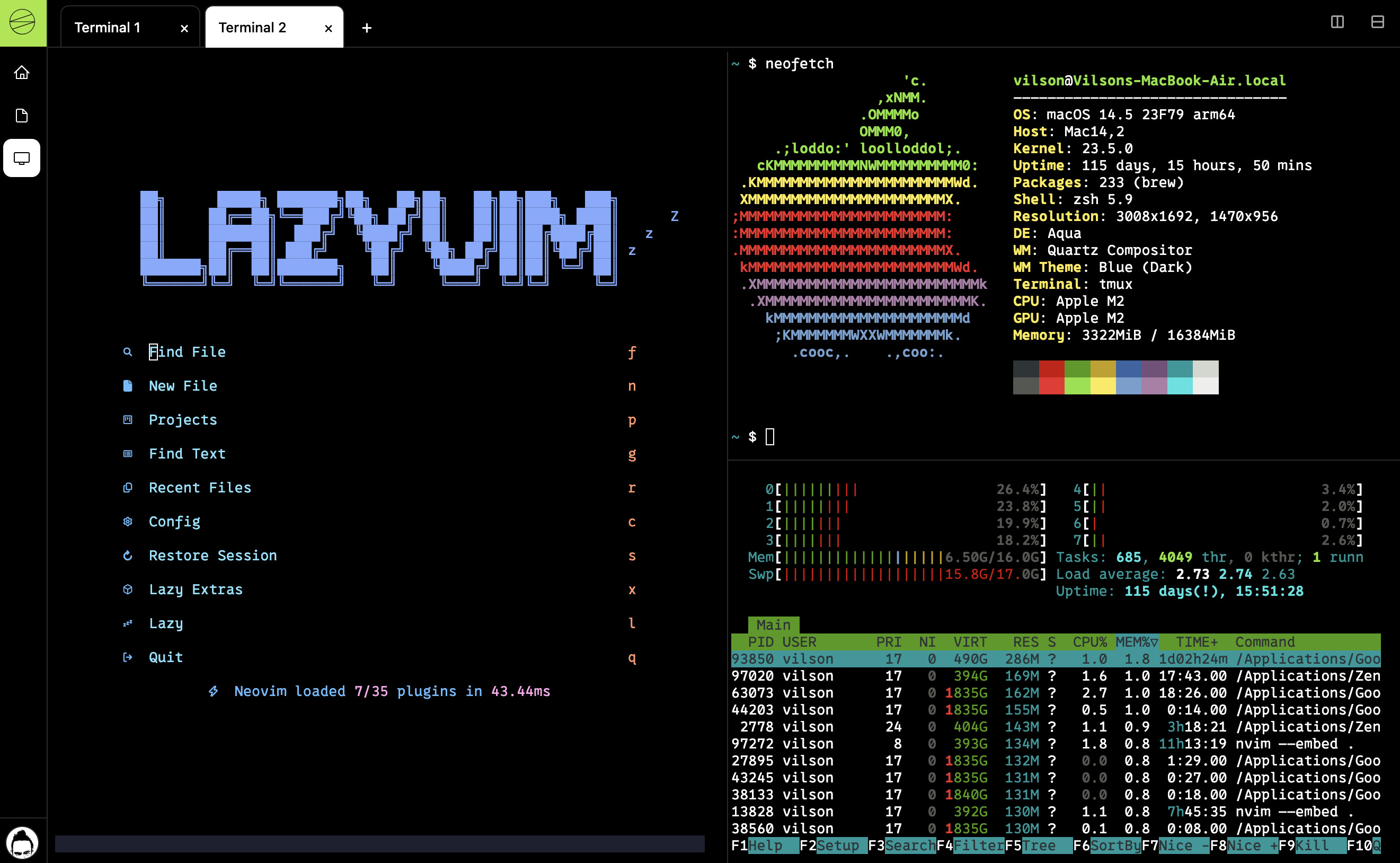Click the Config gear icon
Screen dimensions: 1400x863
coord(128,522)
